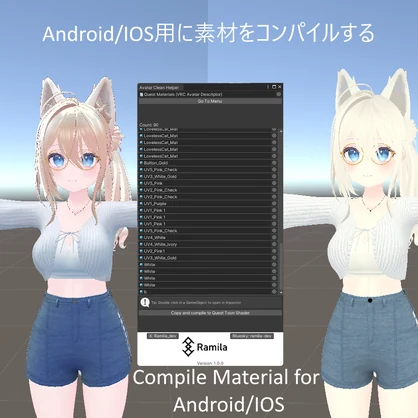Open the window's three-dot options menu

(268, 87)
